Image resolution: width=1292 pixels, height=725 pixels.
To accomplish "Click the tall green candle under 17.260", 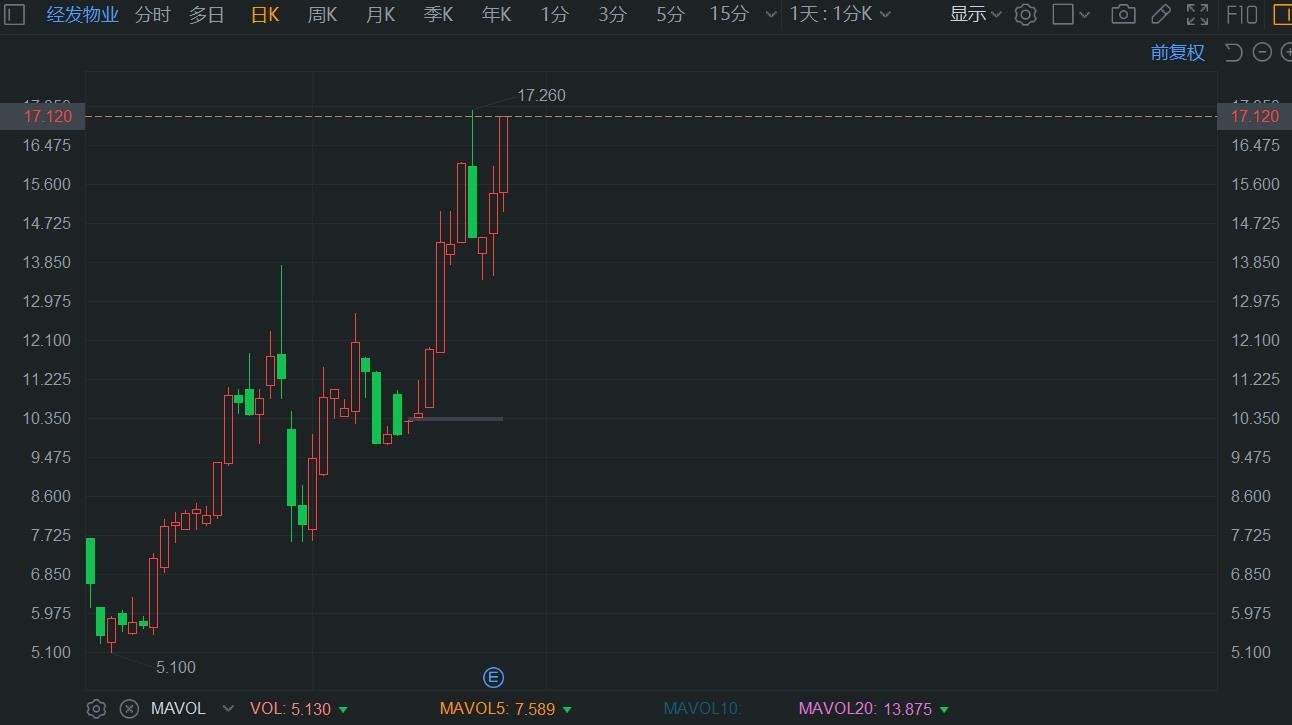I will (x=472, y=201).
